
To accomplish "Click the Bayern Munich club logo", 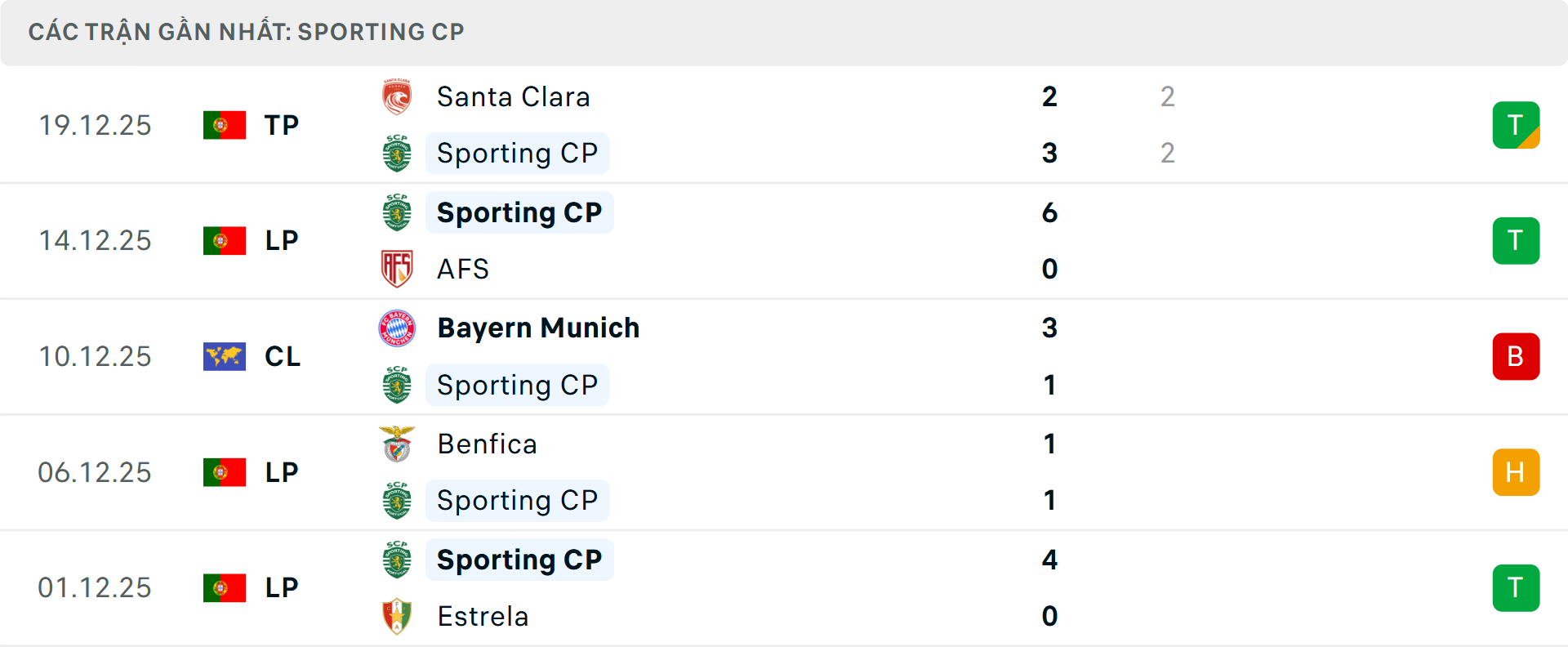I will pyautogui.click(x=397, y=328).
